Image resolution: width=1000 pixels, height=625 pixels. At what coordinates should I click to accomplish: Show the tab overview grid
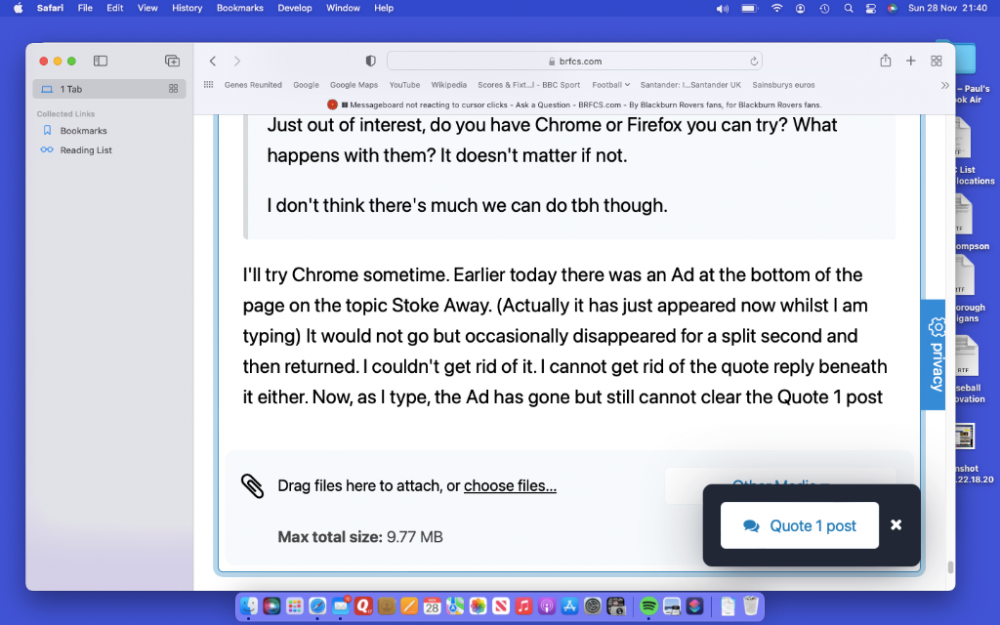coord(936,61)
